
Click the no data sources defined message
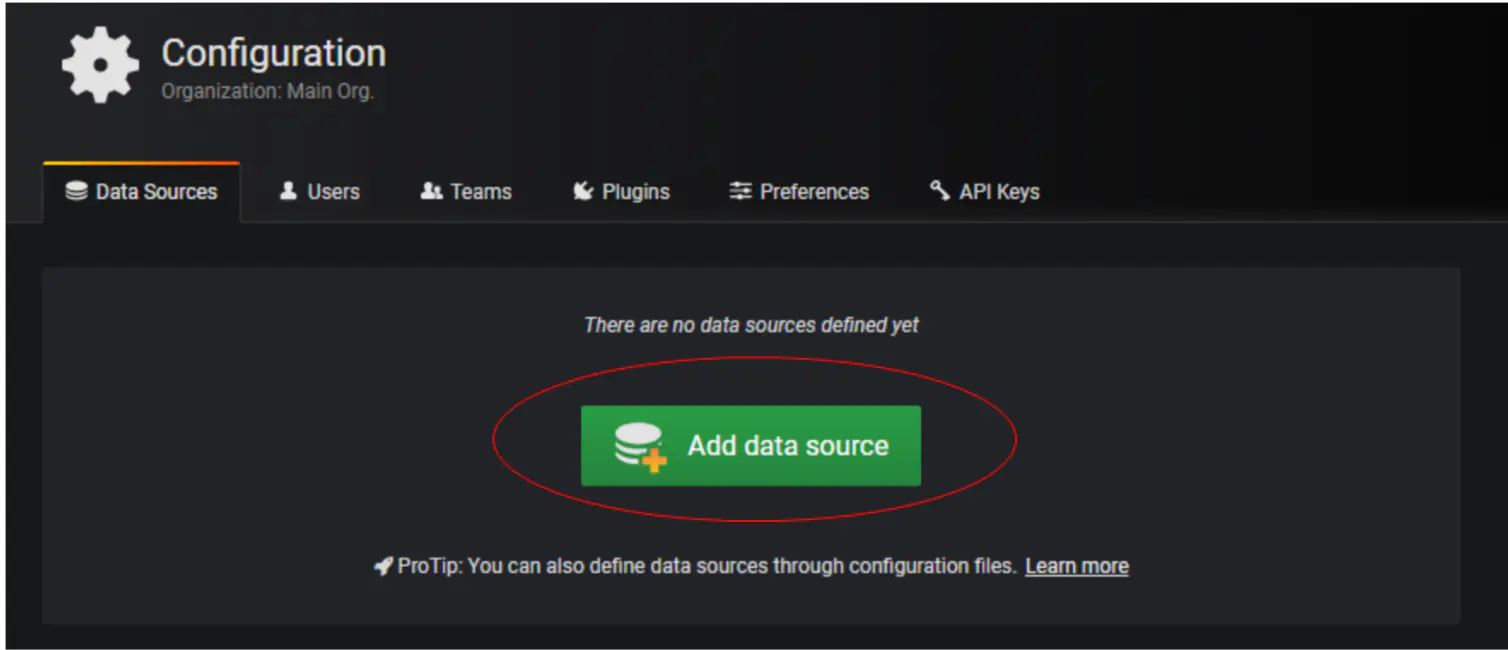[x=751, y=325]
